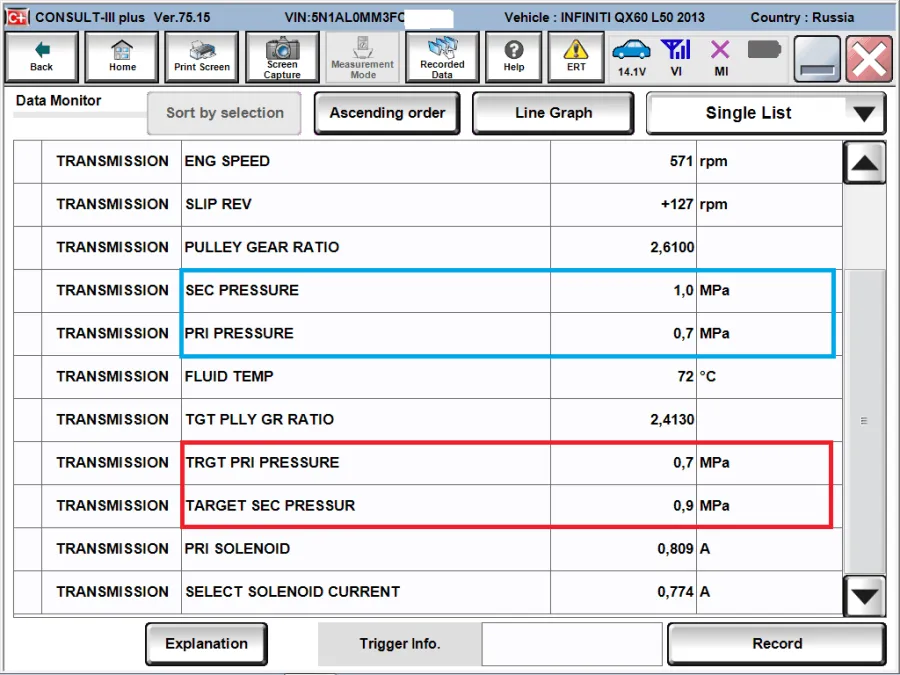Toggle Ascending order sorting

(x=387, y=113)
